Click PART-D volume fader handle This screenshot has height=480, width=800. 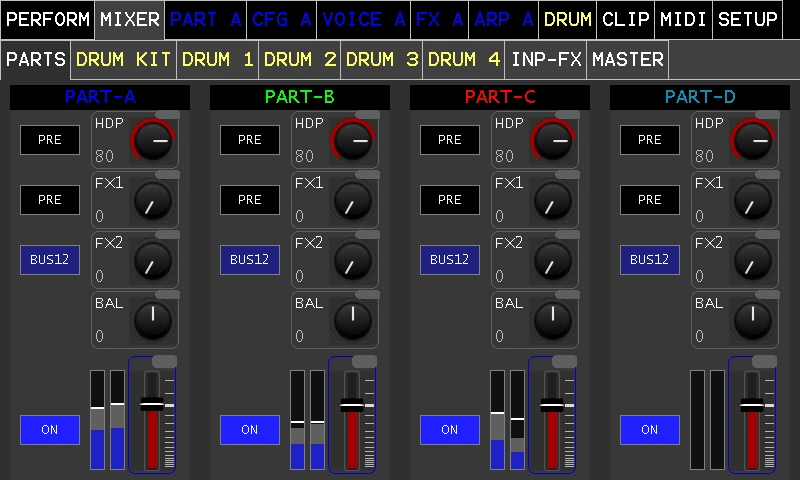[x=752, y=405]
